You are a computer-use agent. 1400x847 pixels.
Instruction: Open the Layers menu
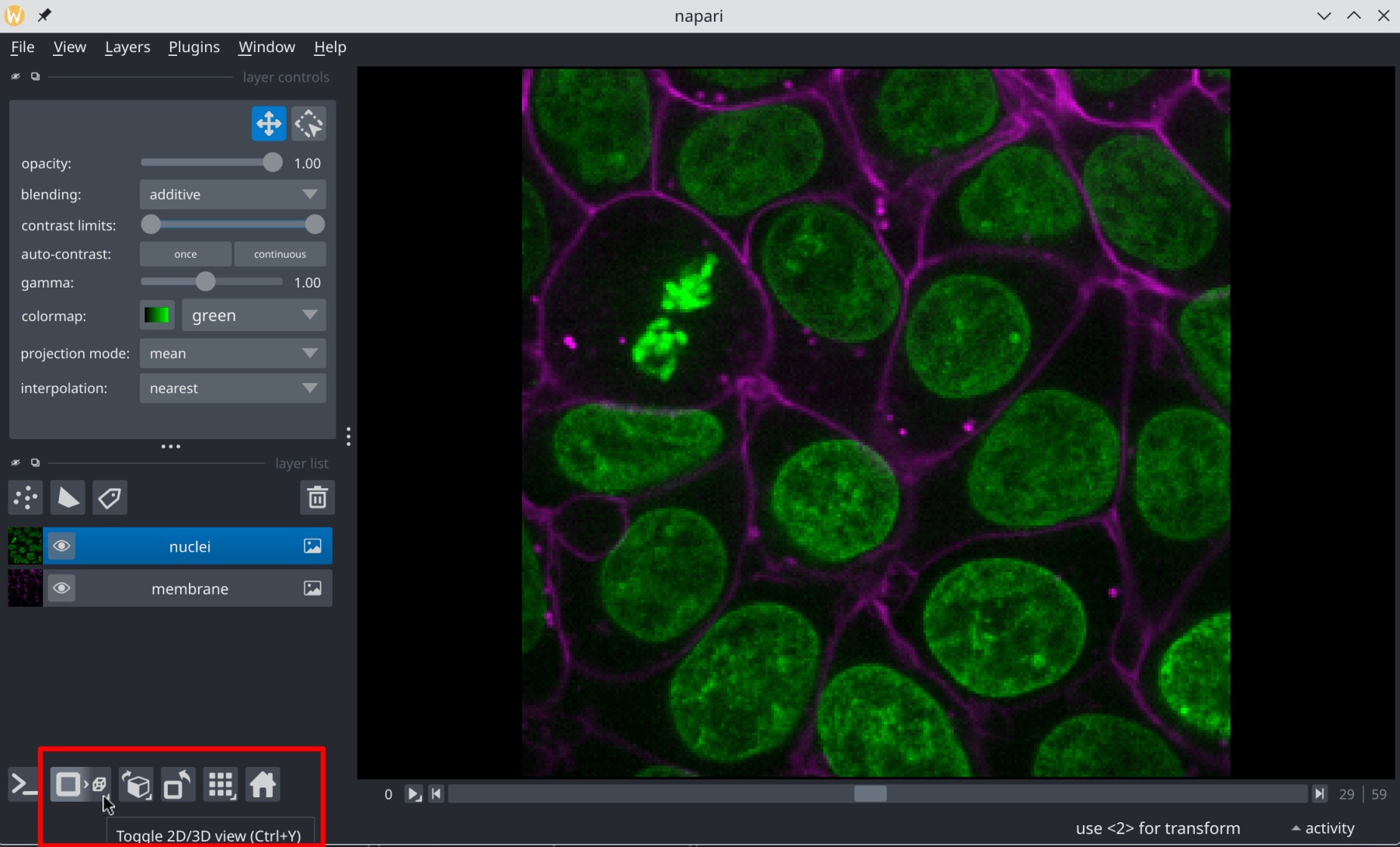pyautogui.click(x=127, y=47)
